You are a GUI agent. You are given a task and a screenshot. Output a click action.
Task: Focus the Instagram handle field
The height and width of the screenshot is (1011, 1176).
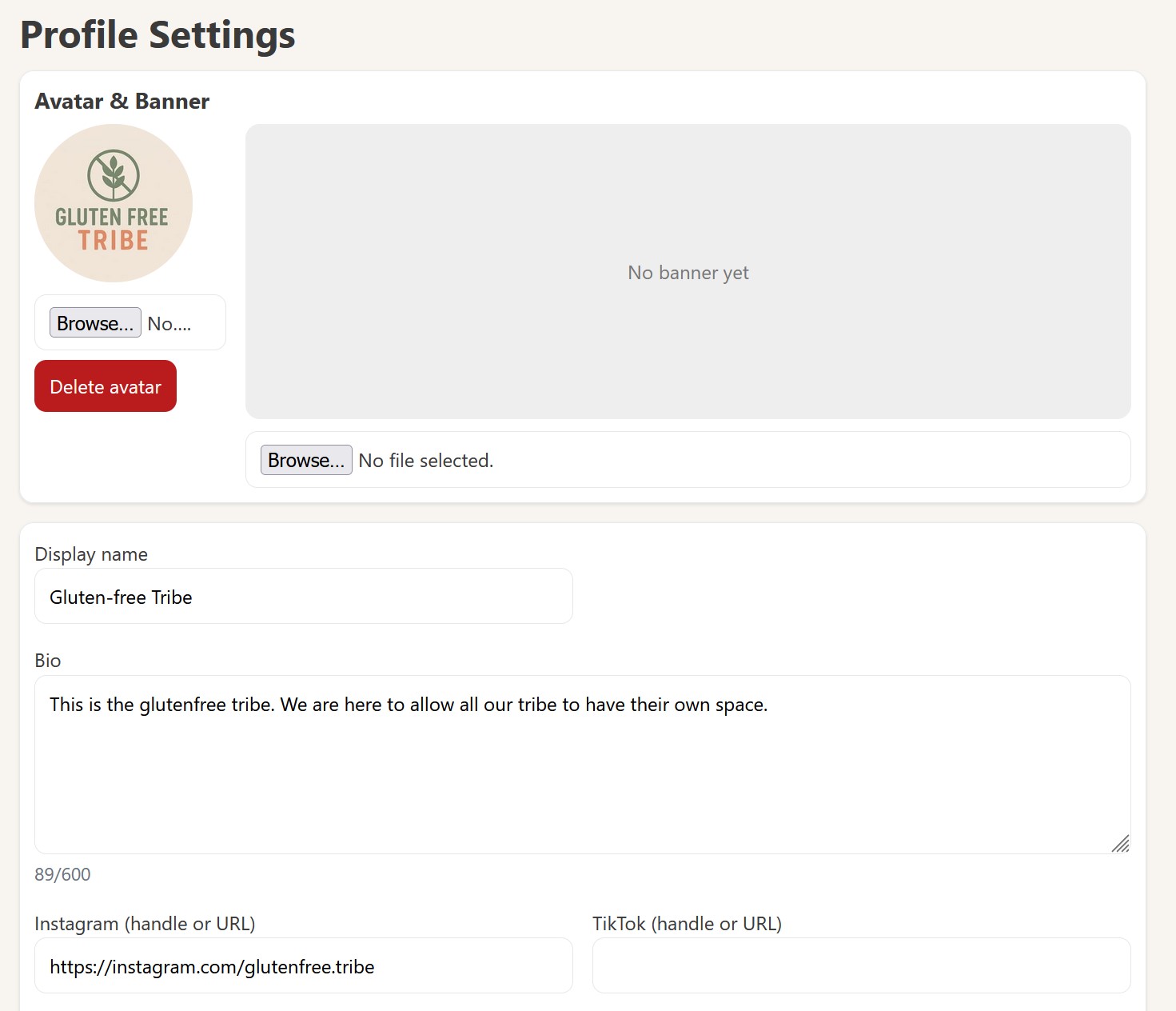click(304, 965)
